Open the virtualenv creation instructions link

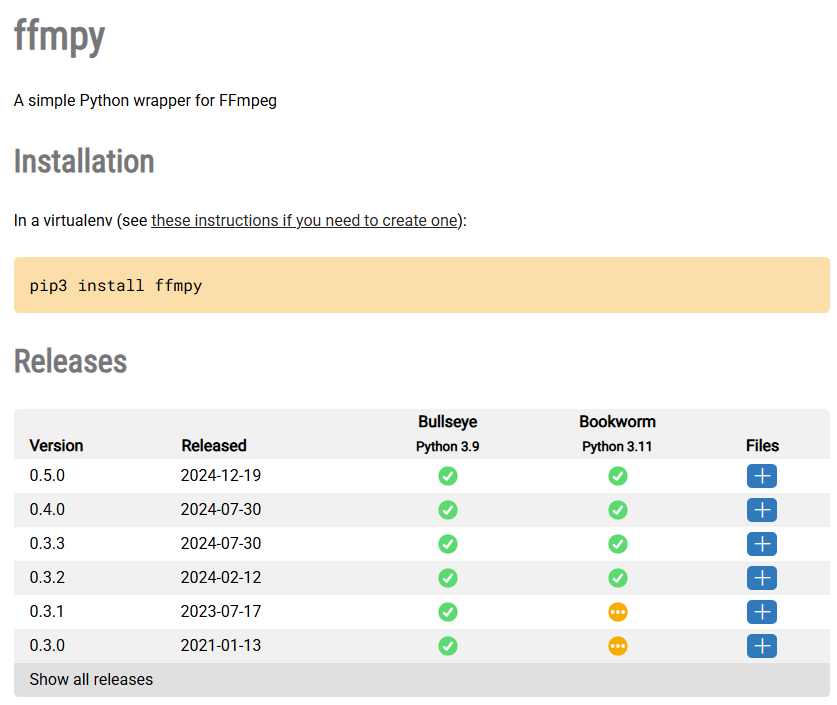304,220
